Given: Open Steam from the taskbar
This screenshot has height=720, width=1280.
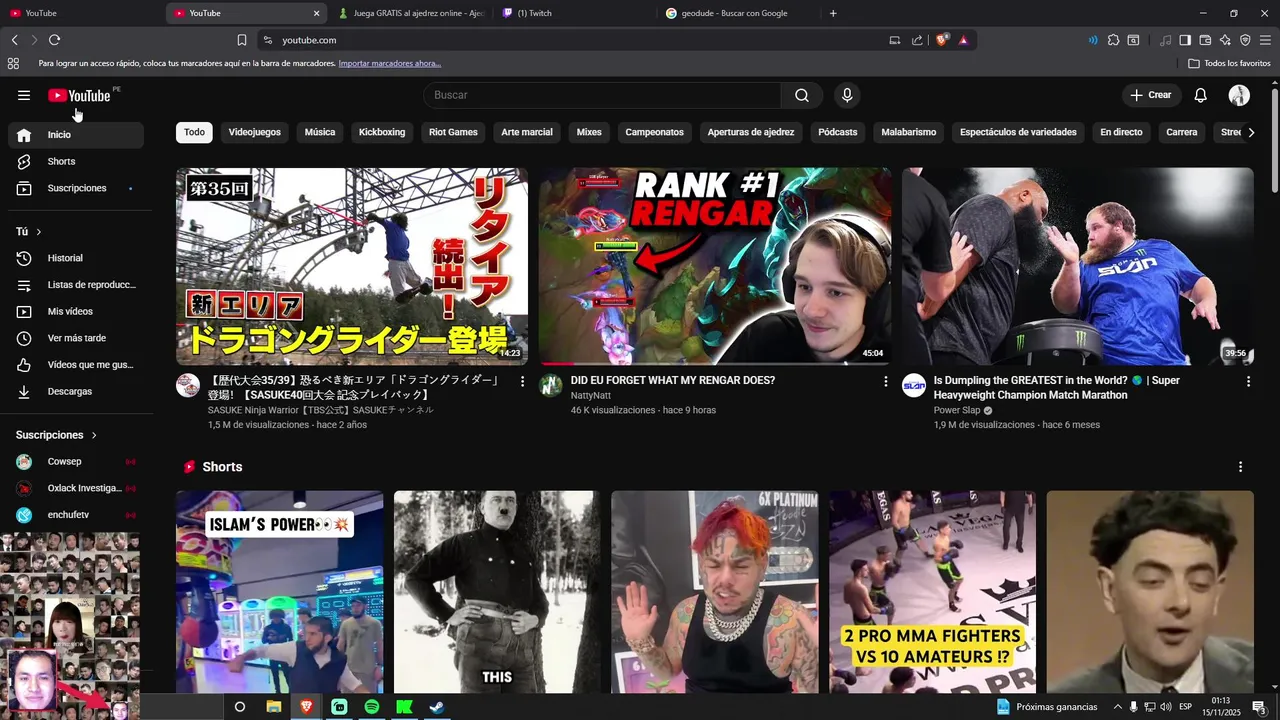Looking at the screenshot, I should point(437,707).
